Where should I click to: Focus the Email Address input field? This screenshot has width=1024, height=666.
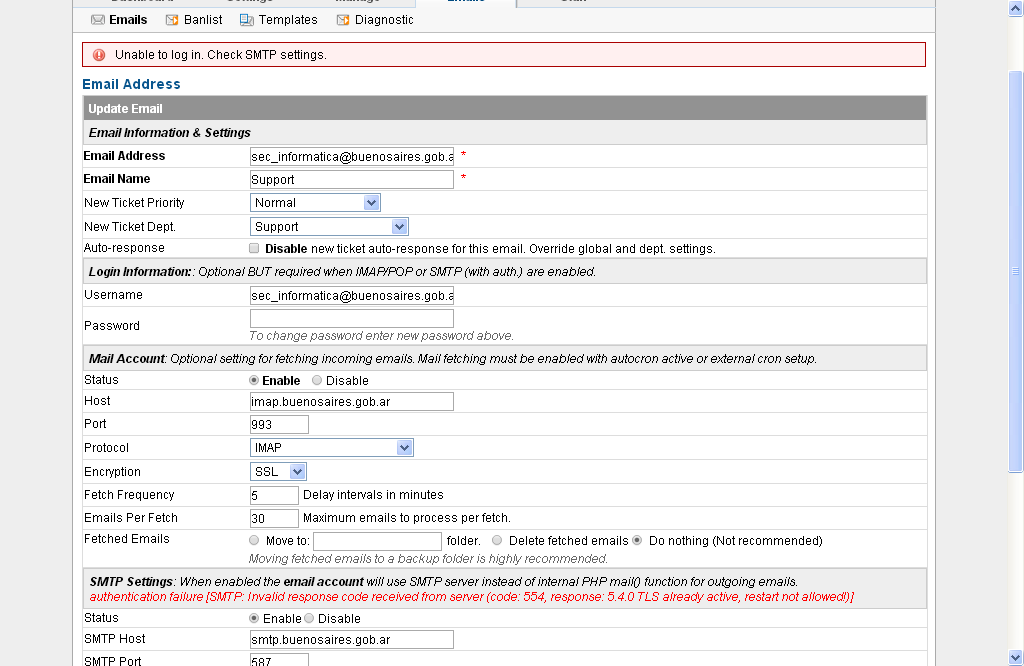(352, 157)
